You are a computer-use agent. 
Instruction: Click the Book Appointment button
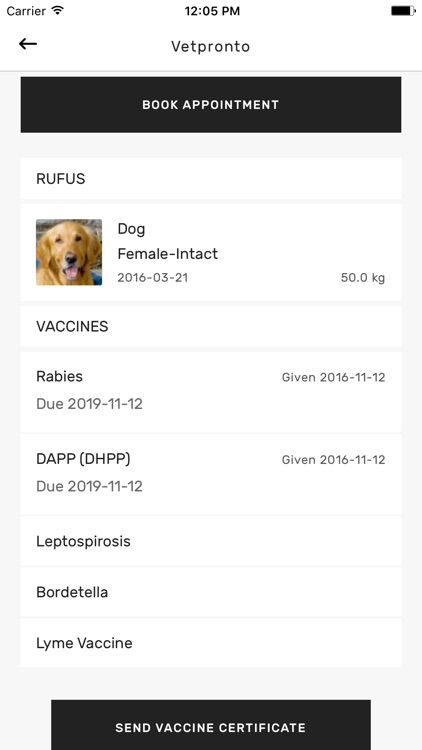(211, 105)
